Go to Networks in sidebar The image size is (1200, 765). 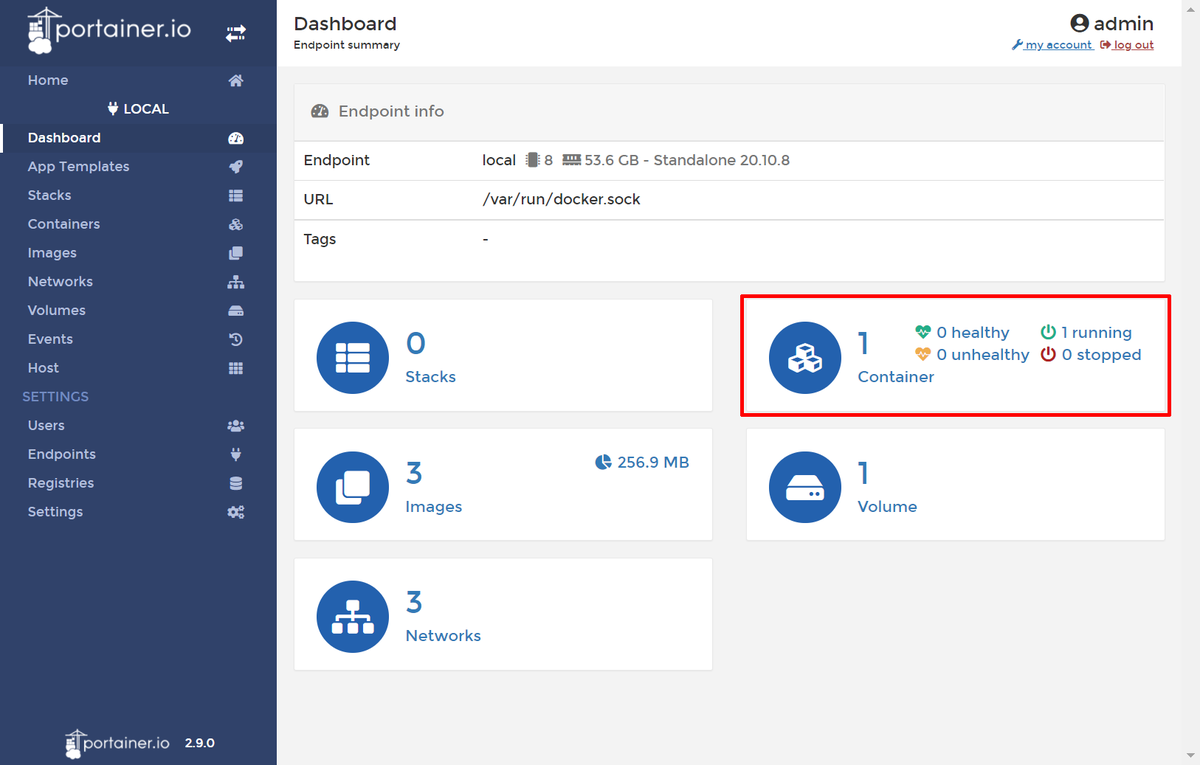pos(60,282)
